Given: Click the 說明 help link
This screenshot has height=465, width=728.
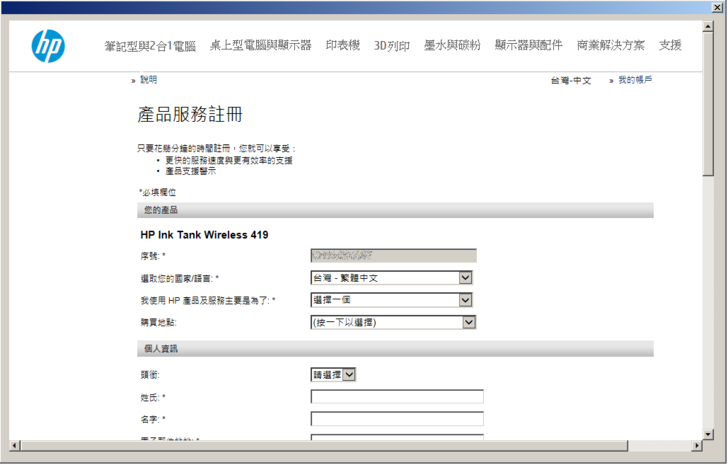Looking at the screenshot, I should 149,80.
